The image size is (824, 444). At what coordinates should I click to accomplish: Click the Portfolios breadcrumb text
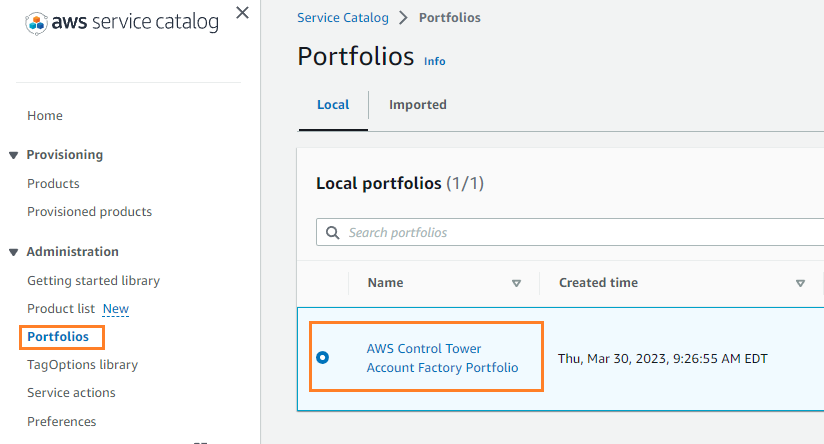[450, 17]
